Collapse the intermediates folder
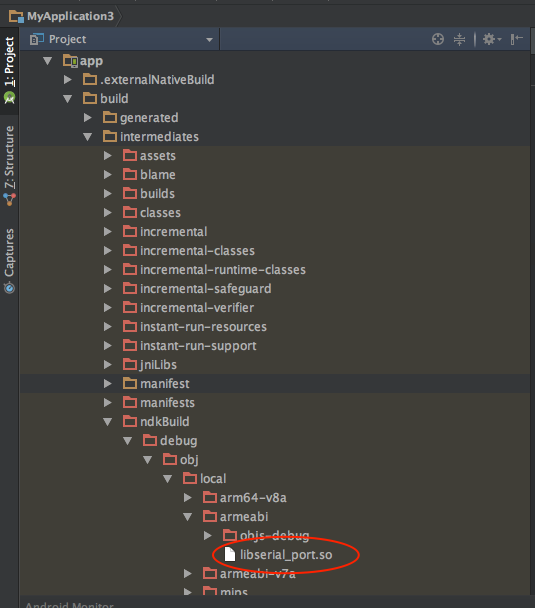Screen dimensions: 535x608 pos(88,137)
